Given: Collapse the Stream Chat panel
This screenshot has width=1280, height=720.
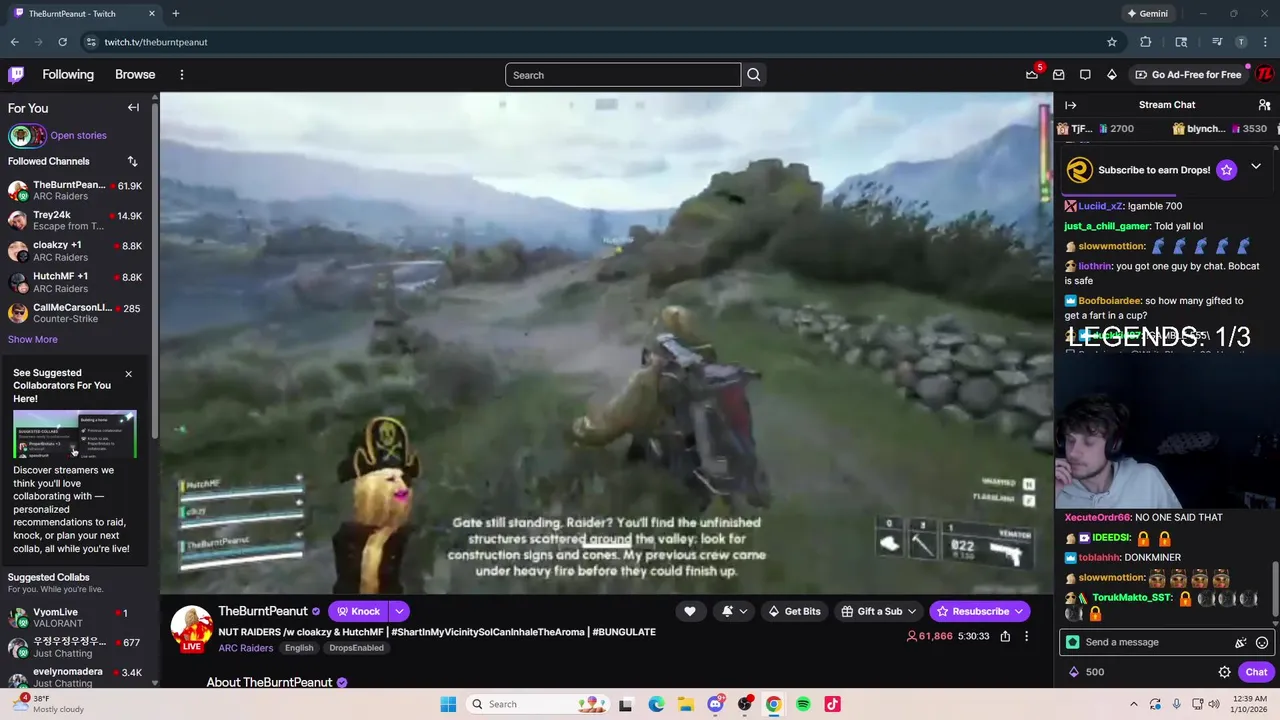Looking at the screenshot, I should [1070, 105].
